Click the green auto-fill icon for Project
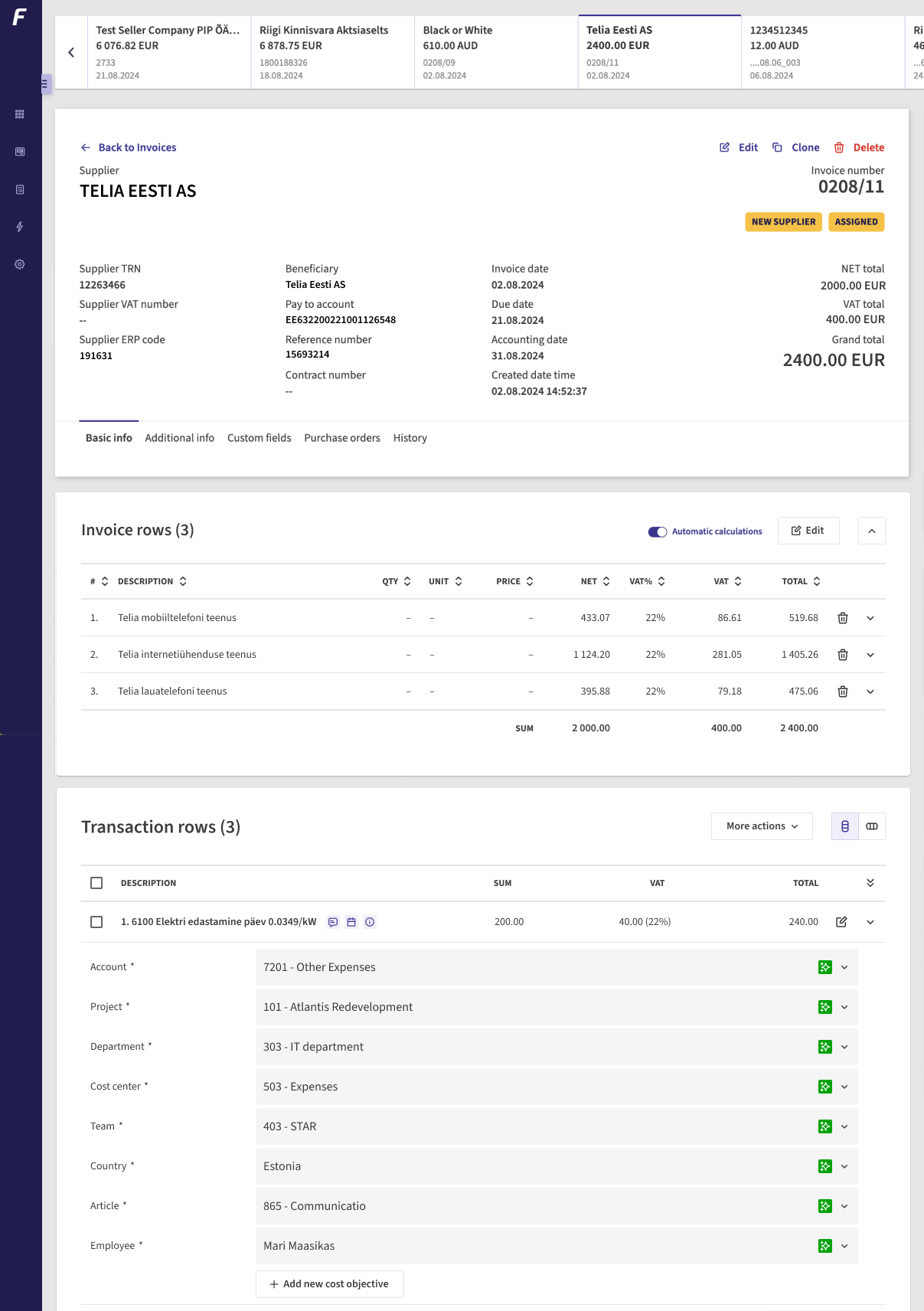The height and width of the screenshot is (1311, 924). (825, 1007)
